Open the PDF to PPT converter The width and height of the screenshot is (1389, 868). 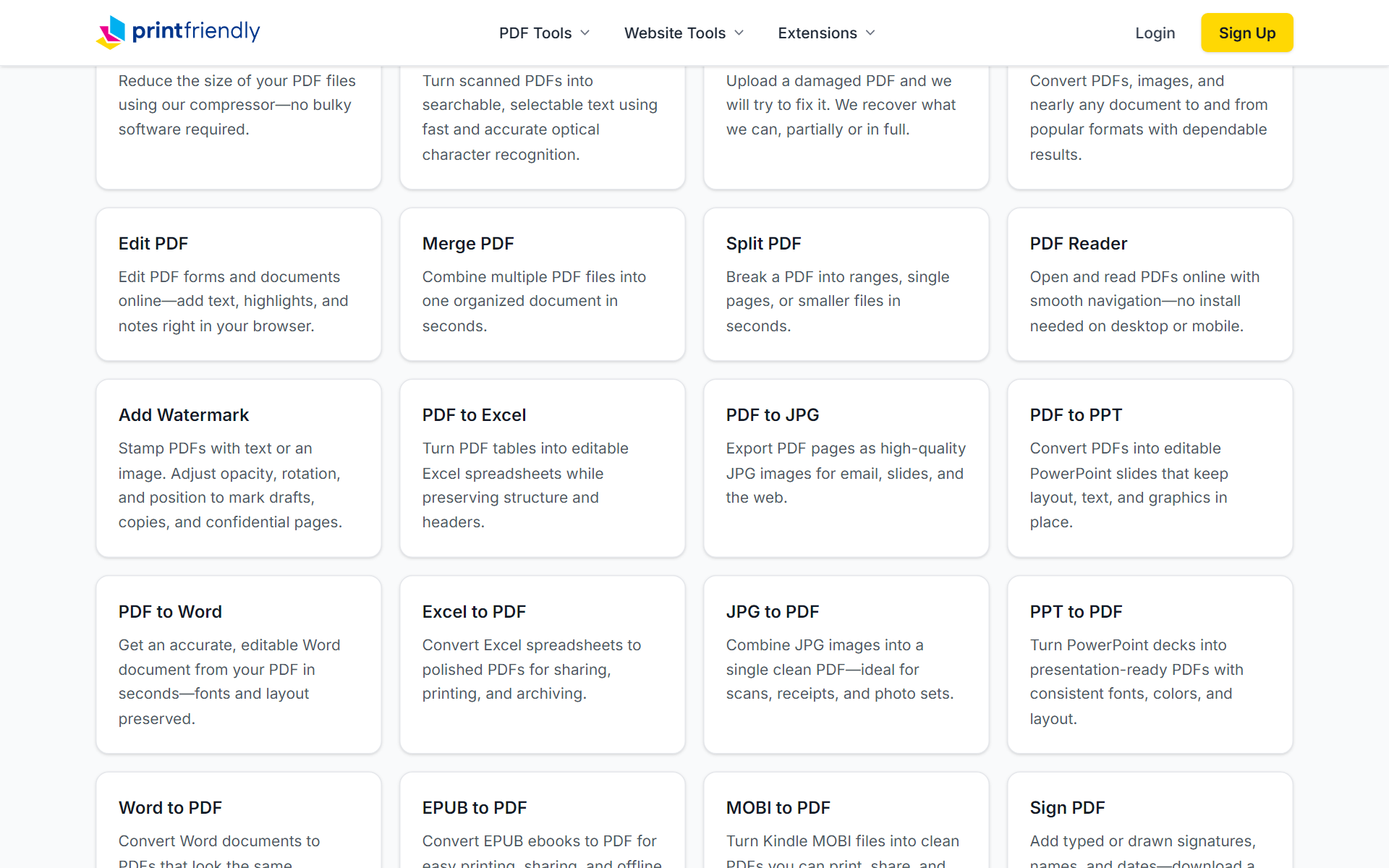1150,468
